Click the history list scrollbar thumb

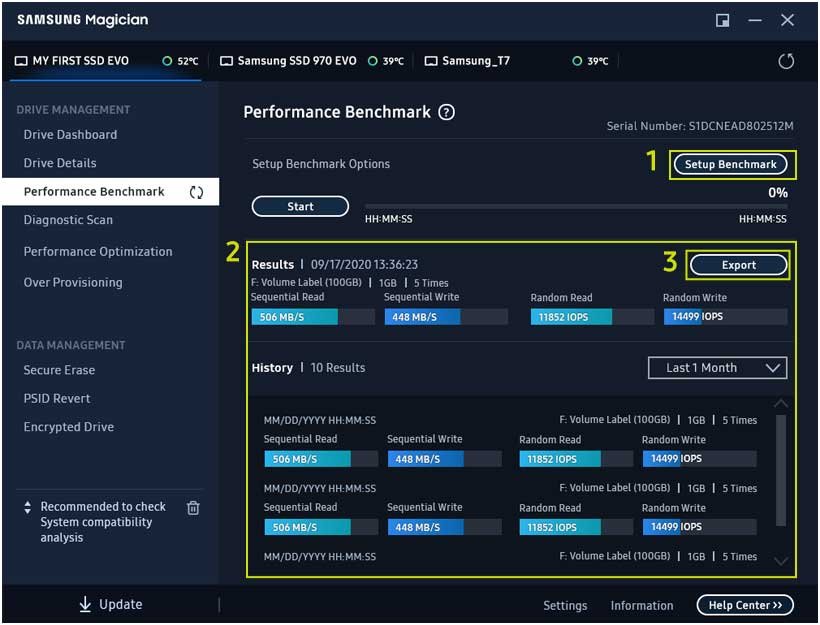781,470
